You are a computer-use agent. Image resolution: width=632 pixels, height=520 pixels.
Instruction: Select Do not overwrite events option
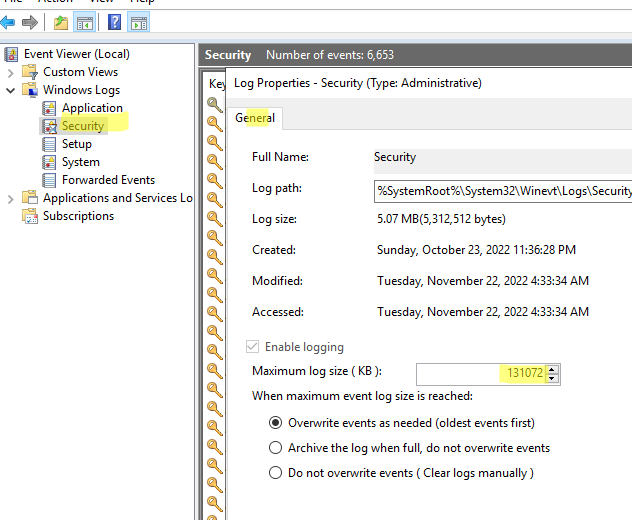(275, 473)
